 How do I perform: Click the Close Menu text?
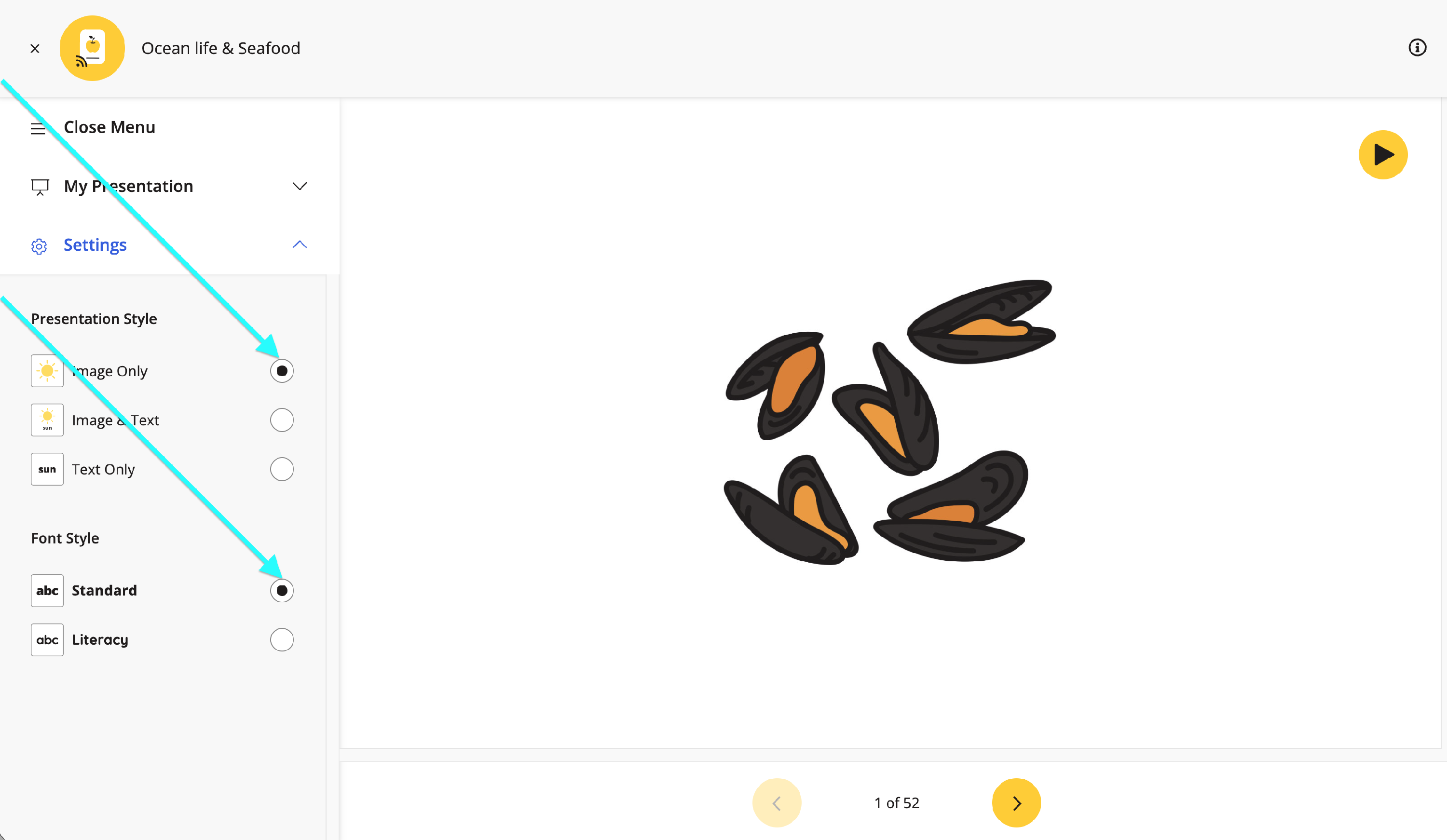click(109, 127)
